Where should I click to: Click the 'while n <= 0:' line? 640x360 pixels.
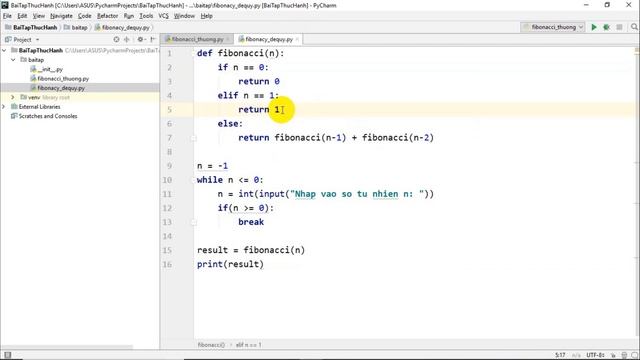(x=230, y=180)
